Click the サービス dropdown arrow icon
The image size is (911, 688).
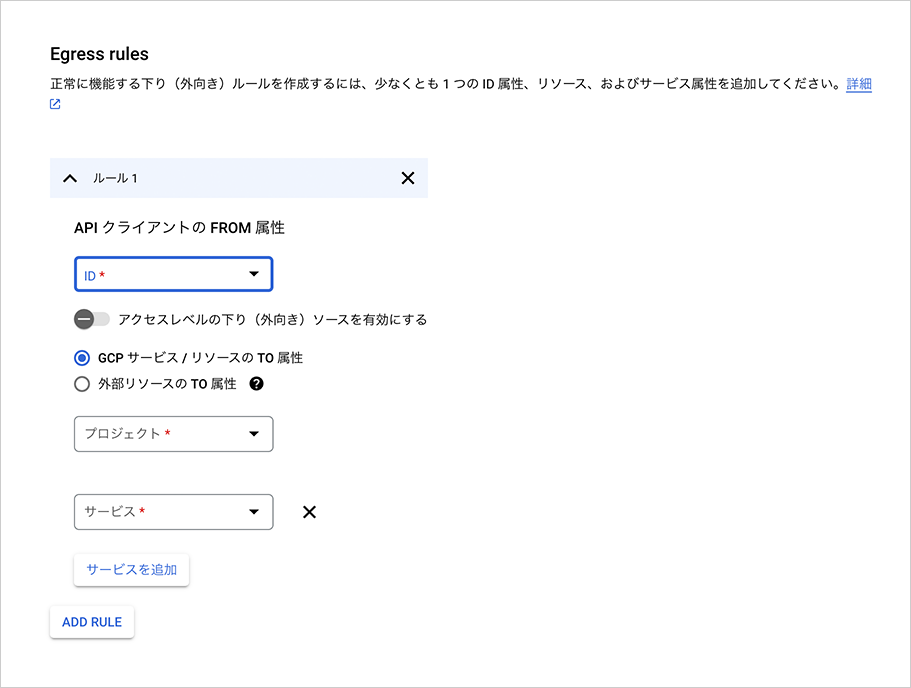(254, 512)
